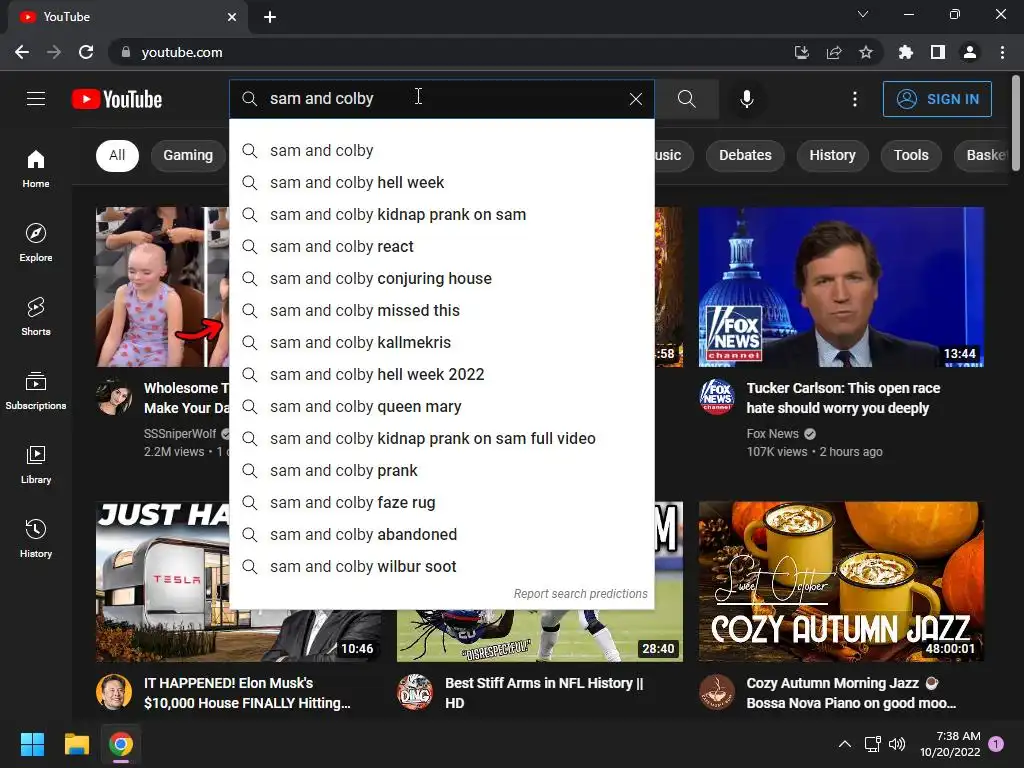Go back with browser back arrow

22,52
